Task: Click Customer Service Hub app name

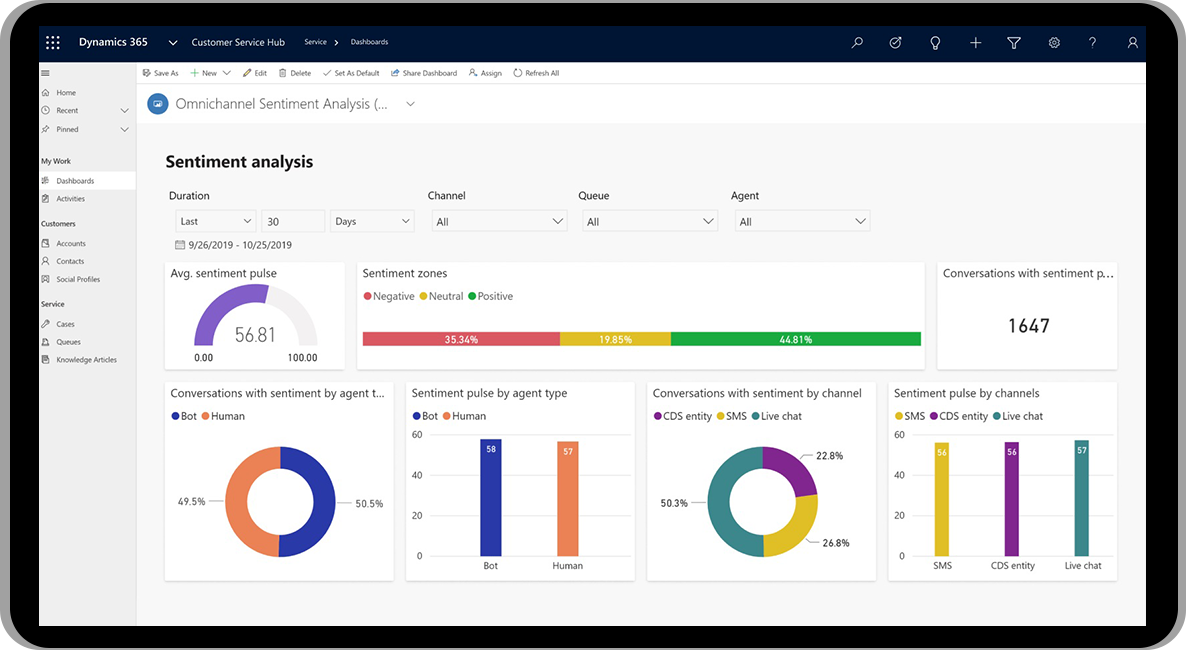Action: click(238, 42)
